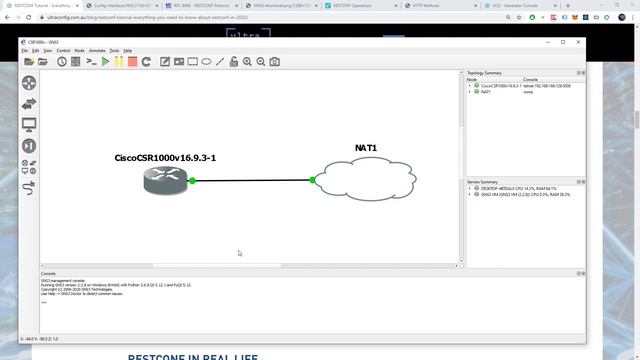Open the Annotate menu in GNS3
Screen dimensions: 640x360
pos(97,51)
